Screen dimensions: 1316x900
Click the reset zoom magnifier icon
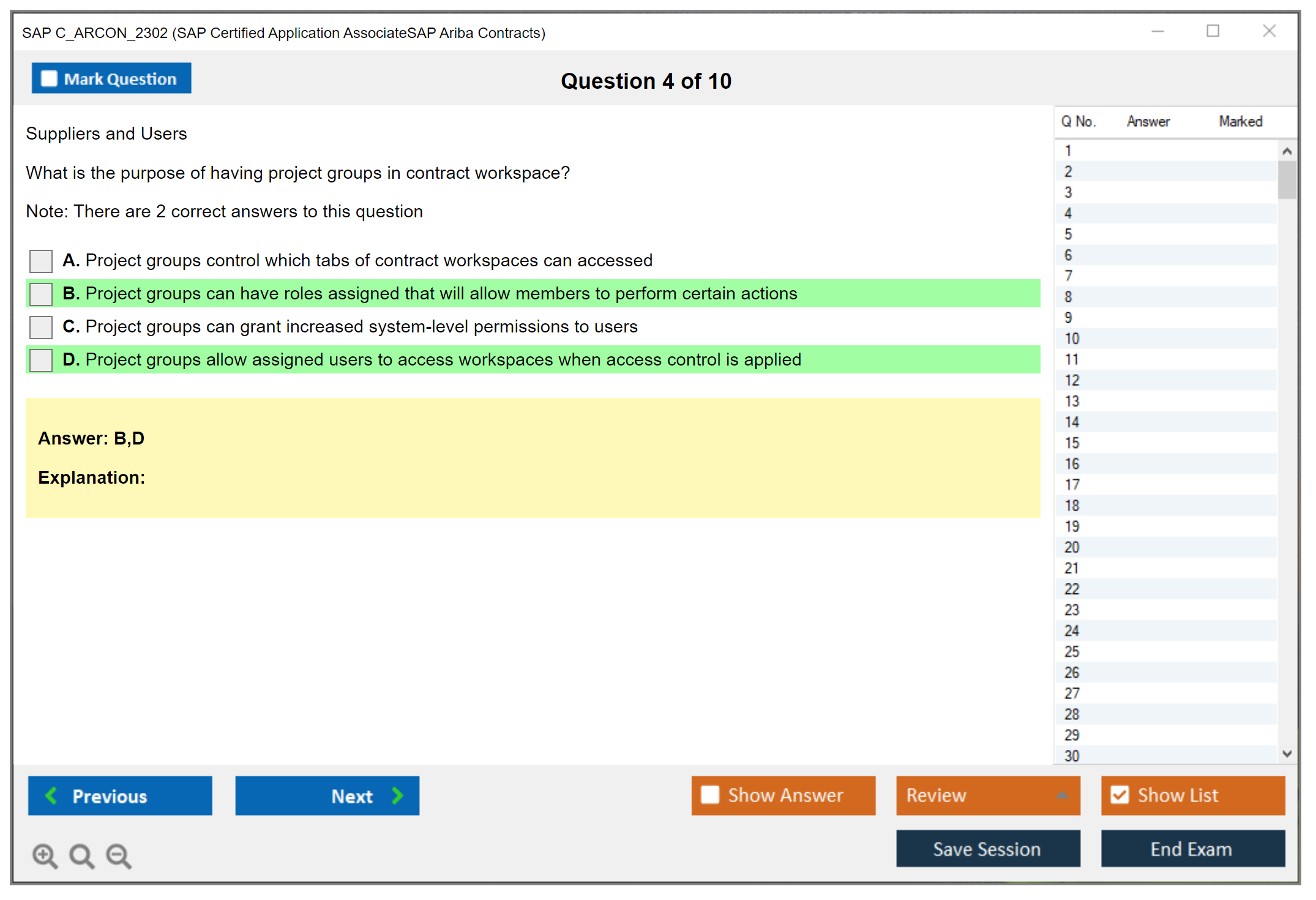pos(81,855)
